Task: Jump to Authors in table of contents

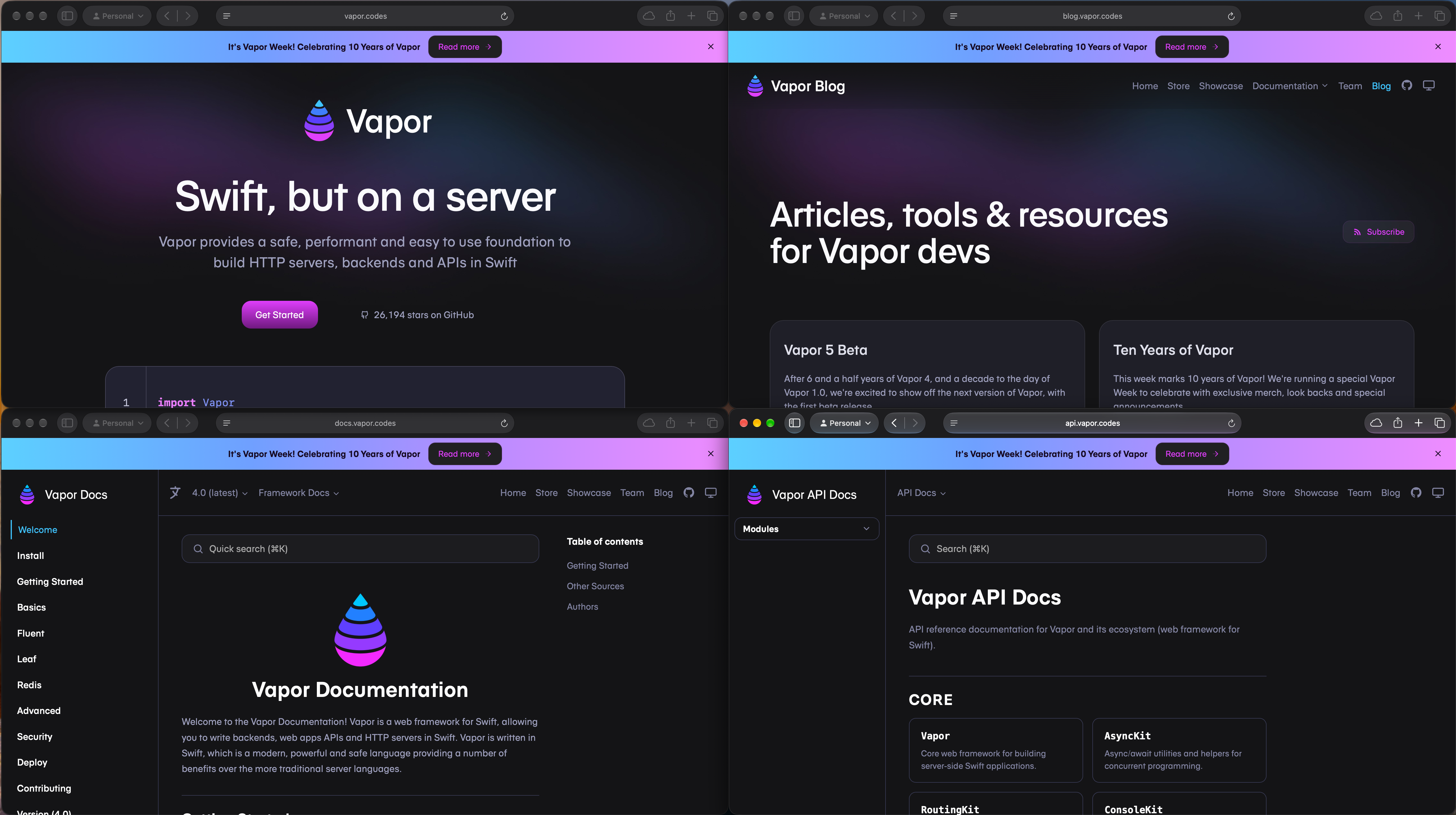Action: click(582, 607)
